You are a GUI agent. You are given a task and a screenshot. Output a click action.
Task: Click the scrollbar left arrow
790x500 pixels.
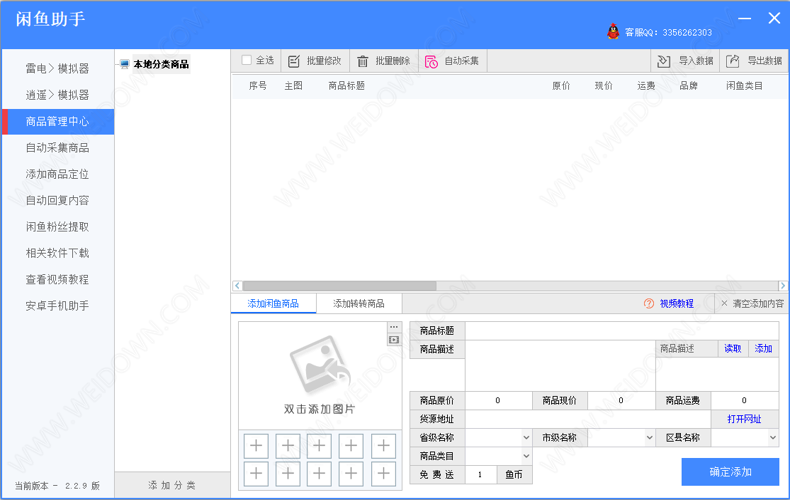(237, 286)
